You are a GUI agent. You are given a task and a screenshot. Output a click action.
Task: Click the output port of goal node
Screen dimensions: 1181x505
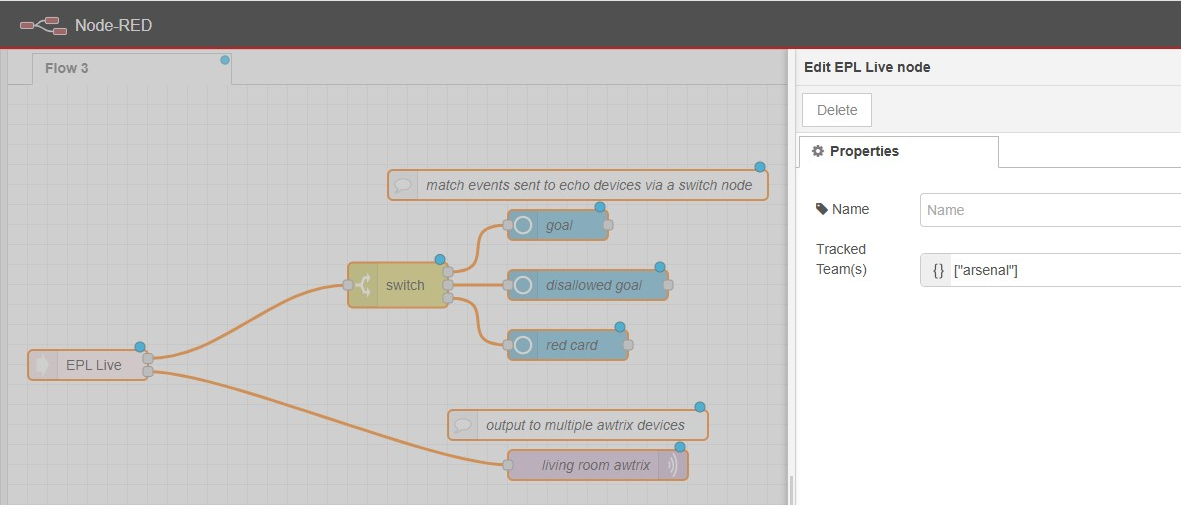point(608,225)
